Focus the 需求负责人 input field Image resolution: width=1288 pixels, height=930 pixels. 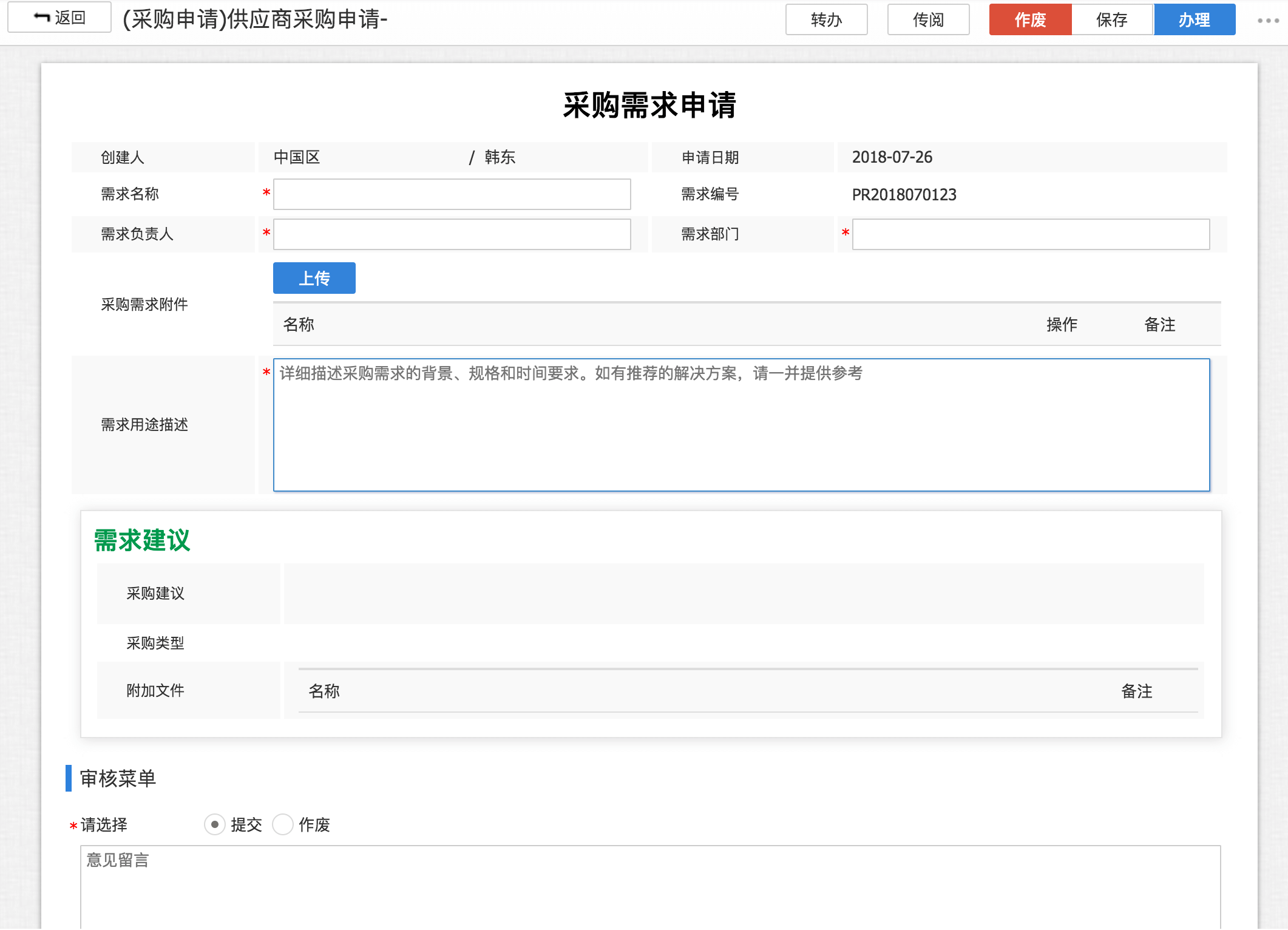pos(452,234)
